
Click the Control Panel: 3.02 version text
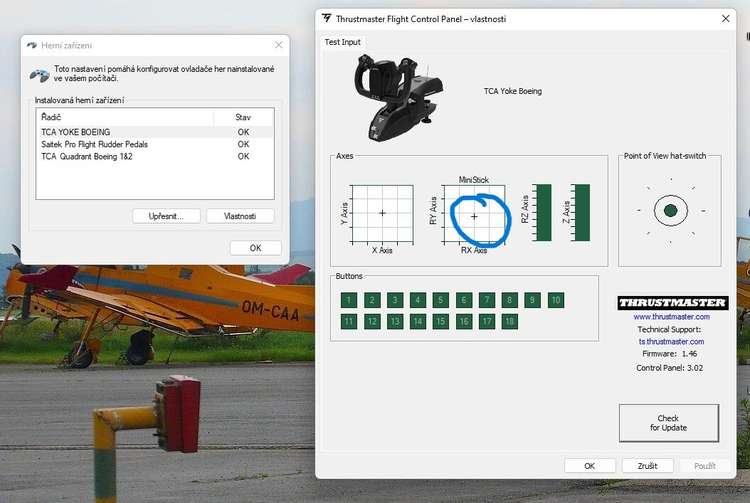(669, 368)
